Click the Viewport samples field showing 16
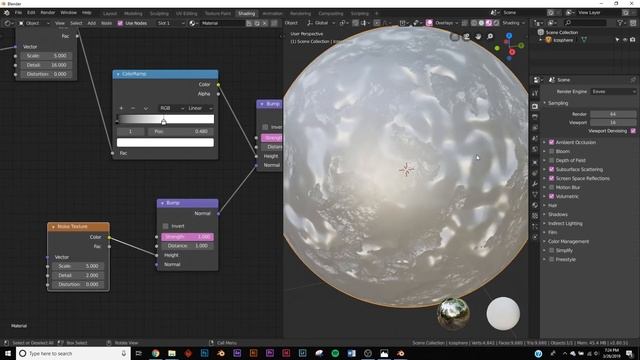The height and width of the screenshot is (360, 640). point(613,122)
